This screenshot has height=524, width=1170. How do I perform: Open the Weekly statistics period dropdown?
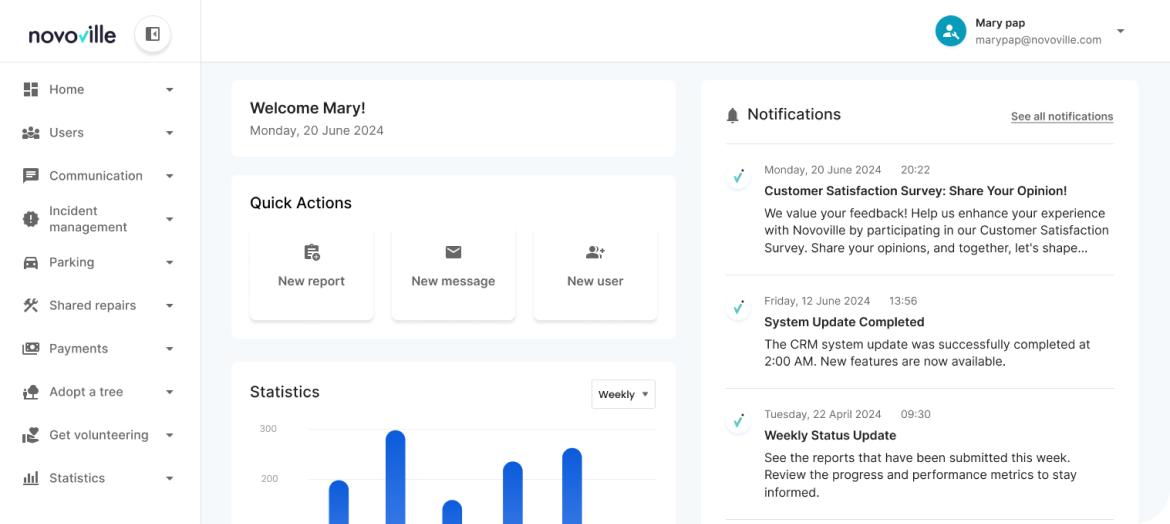pos(623,394)
